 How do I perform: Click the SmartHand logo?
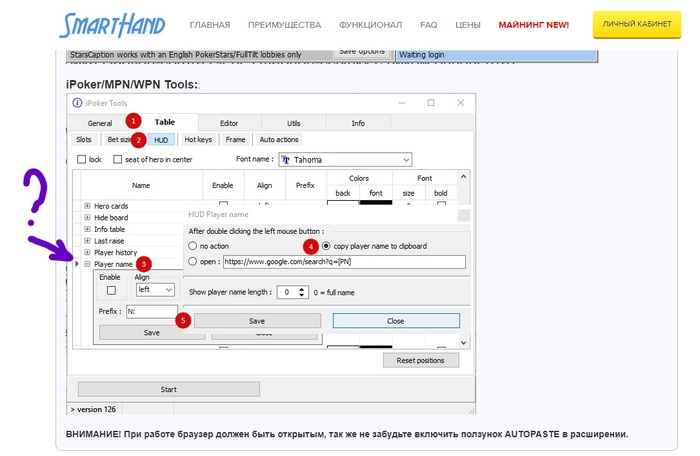pos(112,25)
